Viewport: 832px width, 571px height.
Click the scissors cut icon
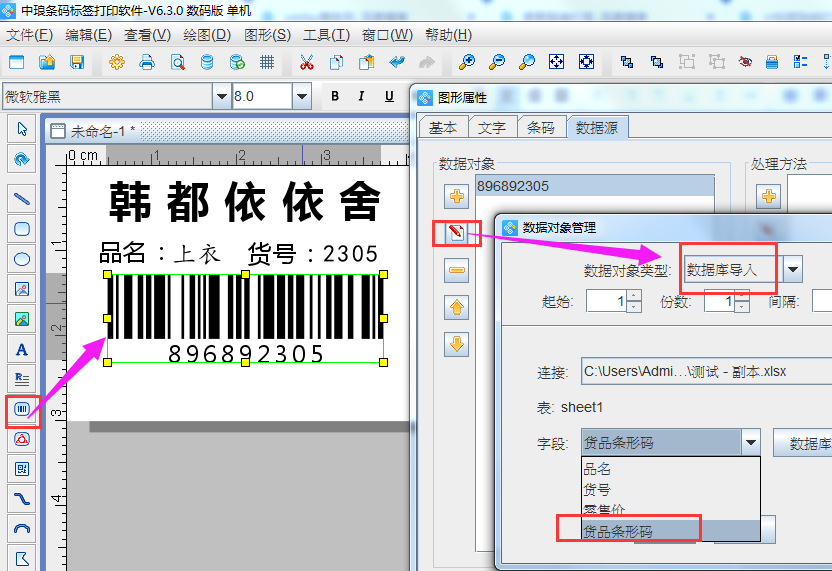(x=307, y=62)
